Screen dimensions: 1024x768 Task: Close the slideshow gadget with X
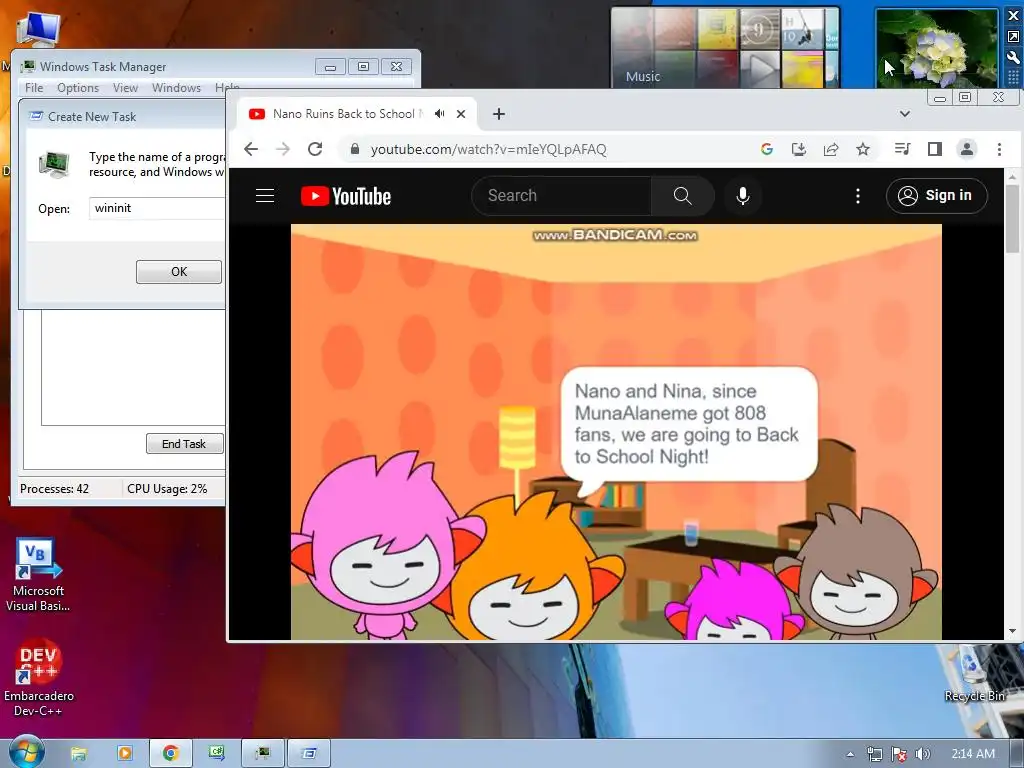click(x=1014, y=16)
